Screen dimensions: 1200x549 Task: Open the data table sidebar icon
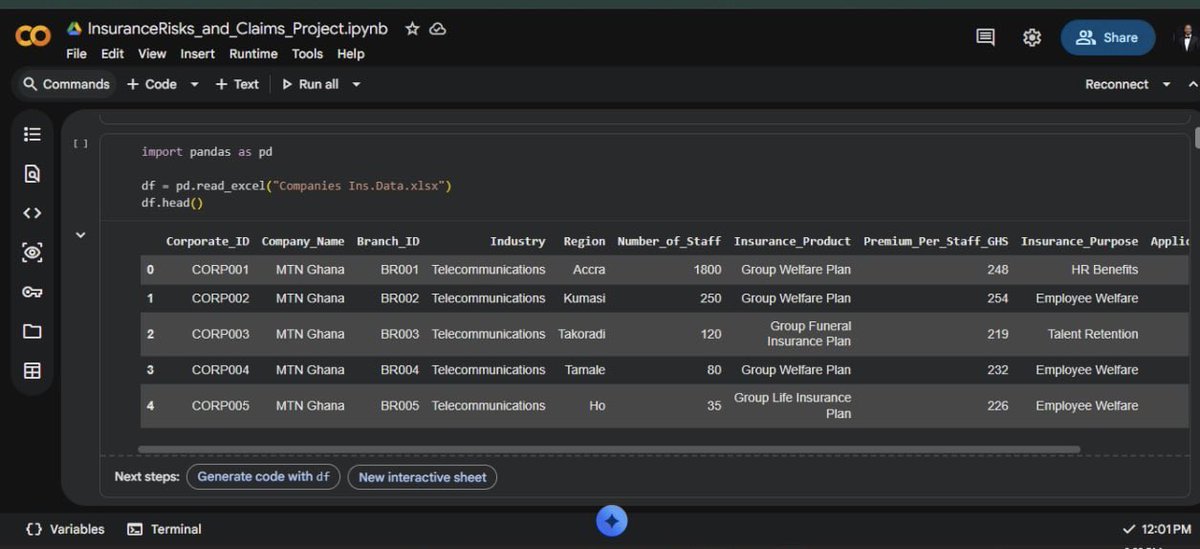pyautogui.click(x=32, y=371)
